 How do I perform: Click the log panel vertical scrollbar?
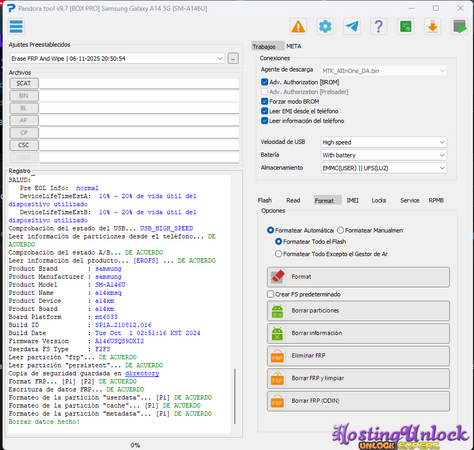(235, 396)
